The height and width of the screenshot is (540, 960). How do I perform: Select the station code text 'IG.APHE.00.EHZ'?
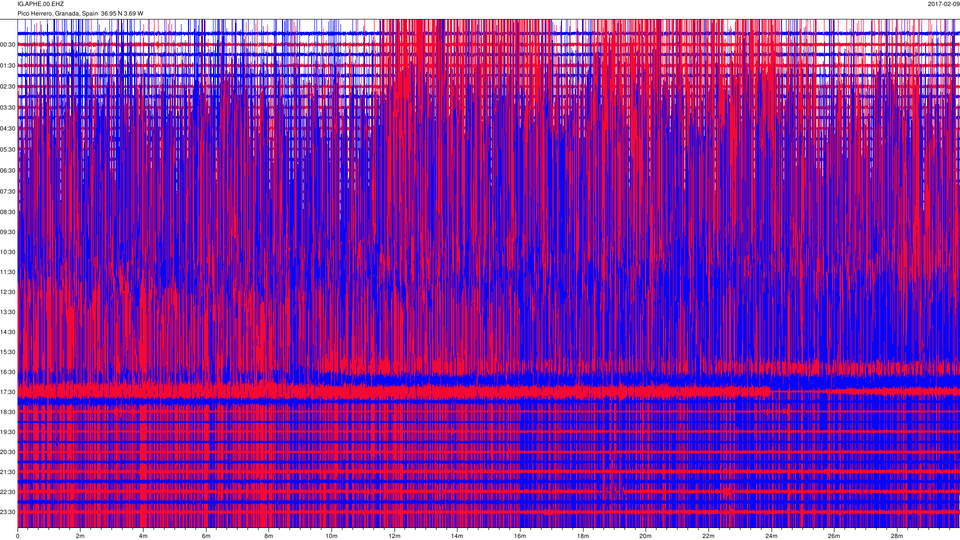pyautogui.click(x=40, y=4)
